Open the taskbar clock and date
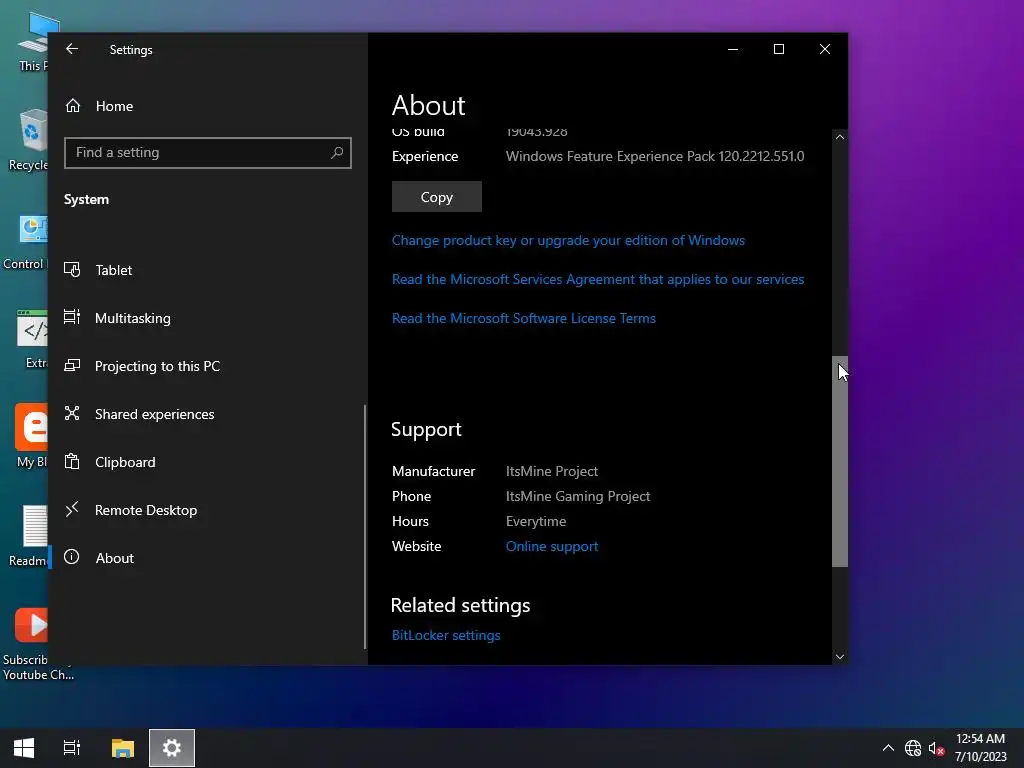Viewport: 1024px width, 768px height. [x=980, y=748]
